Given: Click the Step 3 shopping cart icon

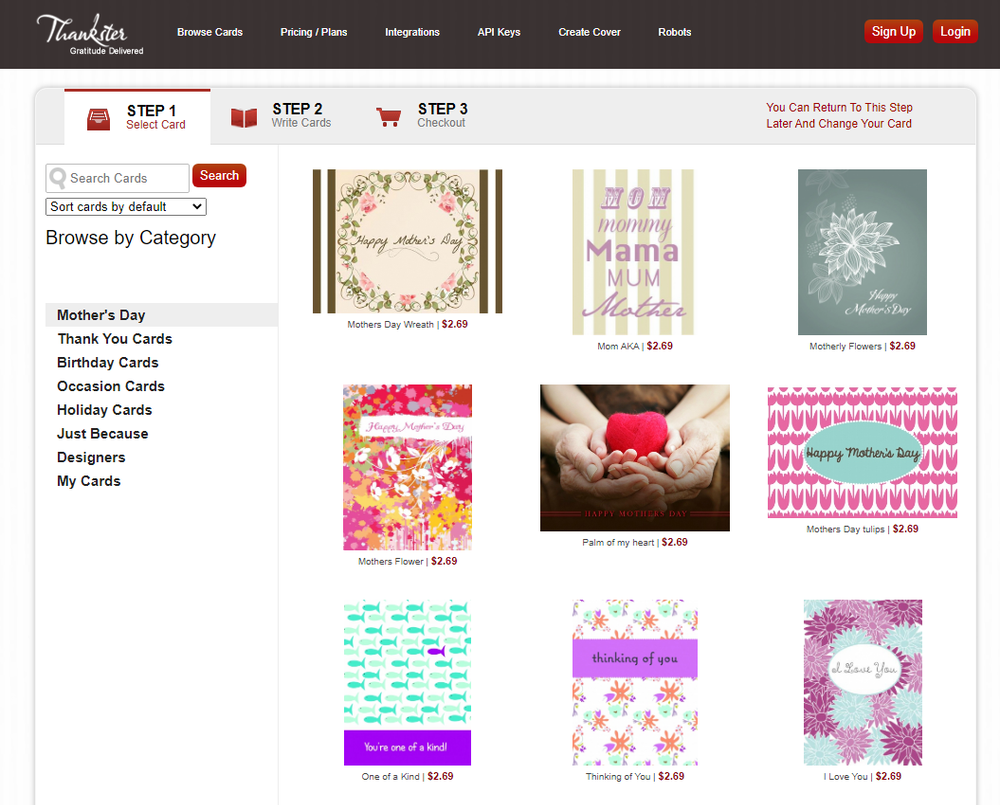Looking at the screenshot, I should tap(388, 117).
